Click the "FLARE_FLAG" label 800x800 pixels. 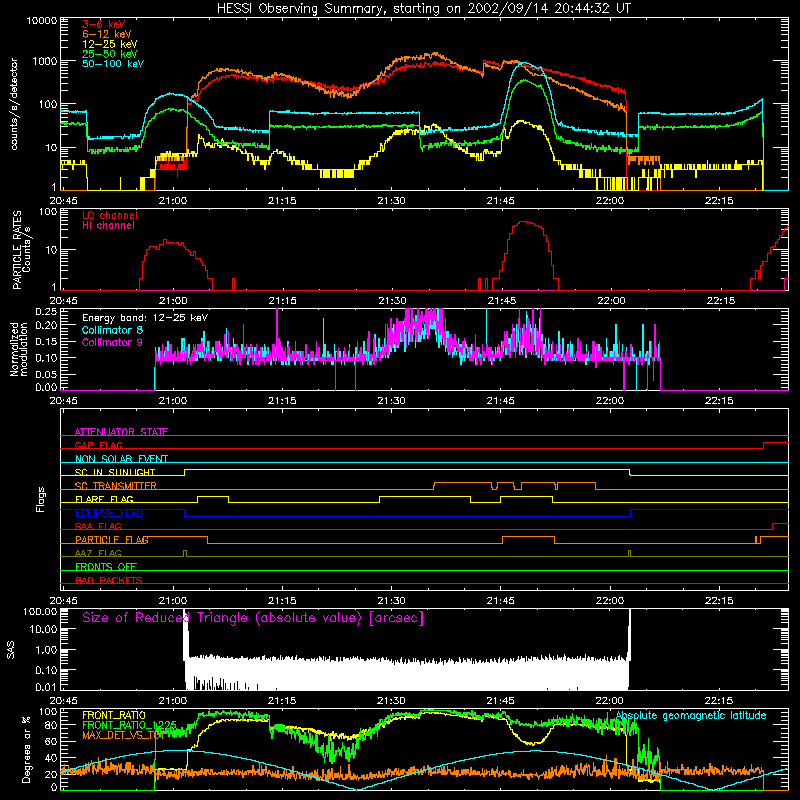pyautogui.click(x=104, y=499)
